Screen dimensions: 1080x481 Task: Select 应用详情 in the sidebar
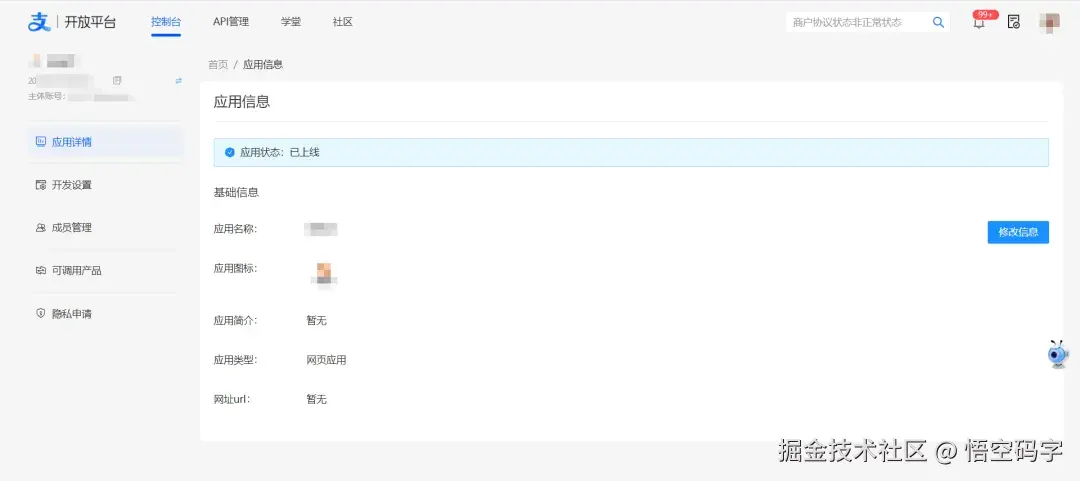coord(105,142)
